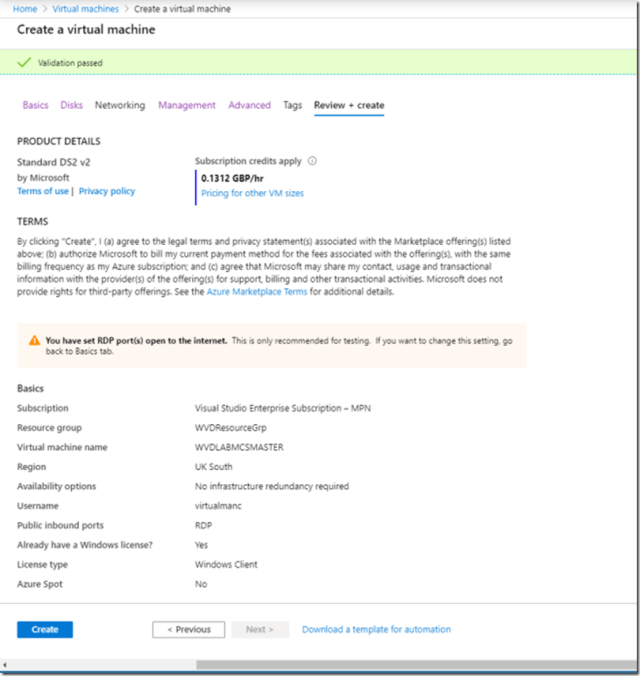Click the Region label

pos(31,467)
